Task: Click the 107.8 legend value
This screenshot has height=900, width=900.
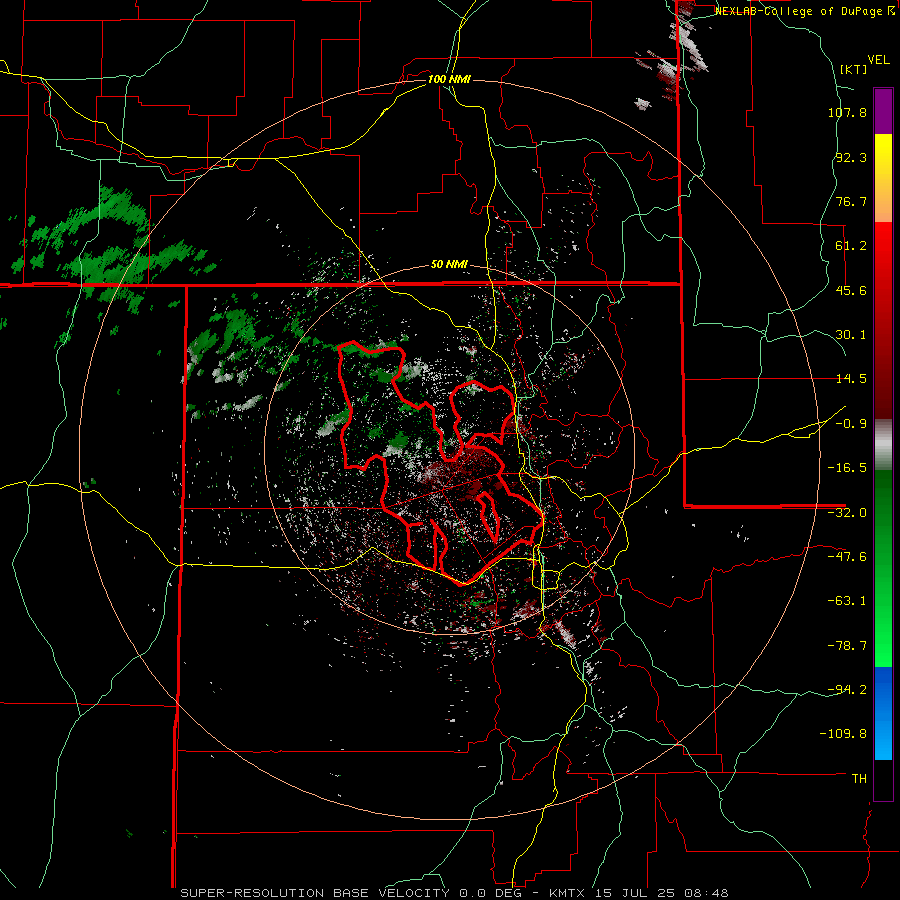Action: pos(847,112)
